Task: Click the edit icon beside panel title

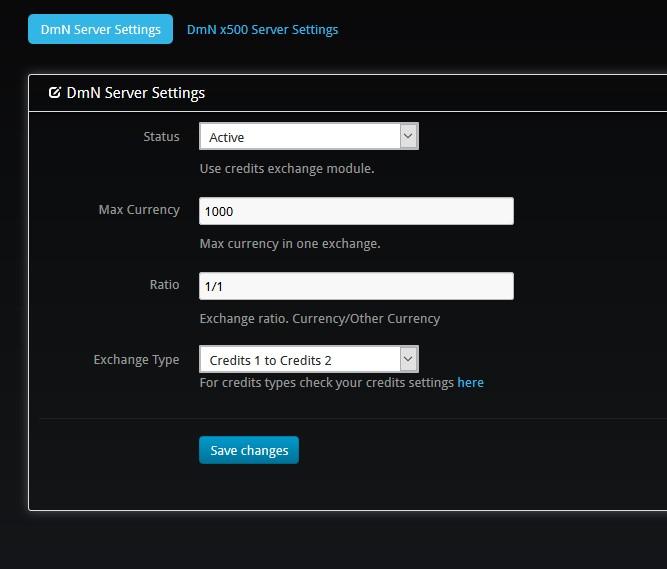Action: tap(54, 92)
